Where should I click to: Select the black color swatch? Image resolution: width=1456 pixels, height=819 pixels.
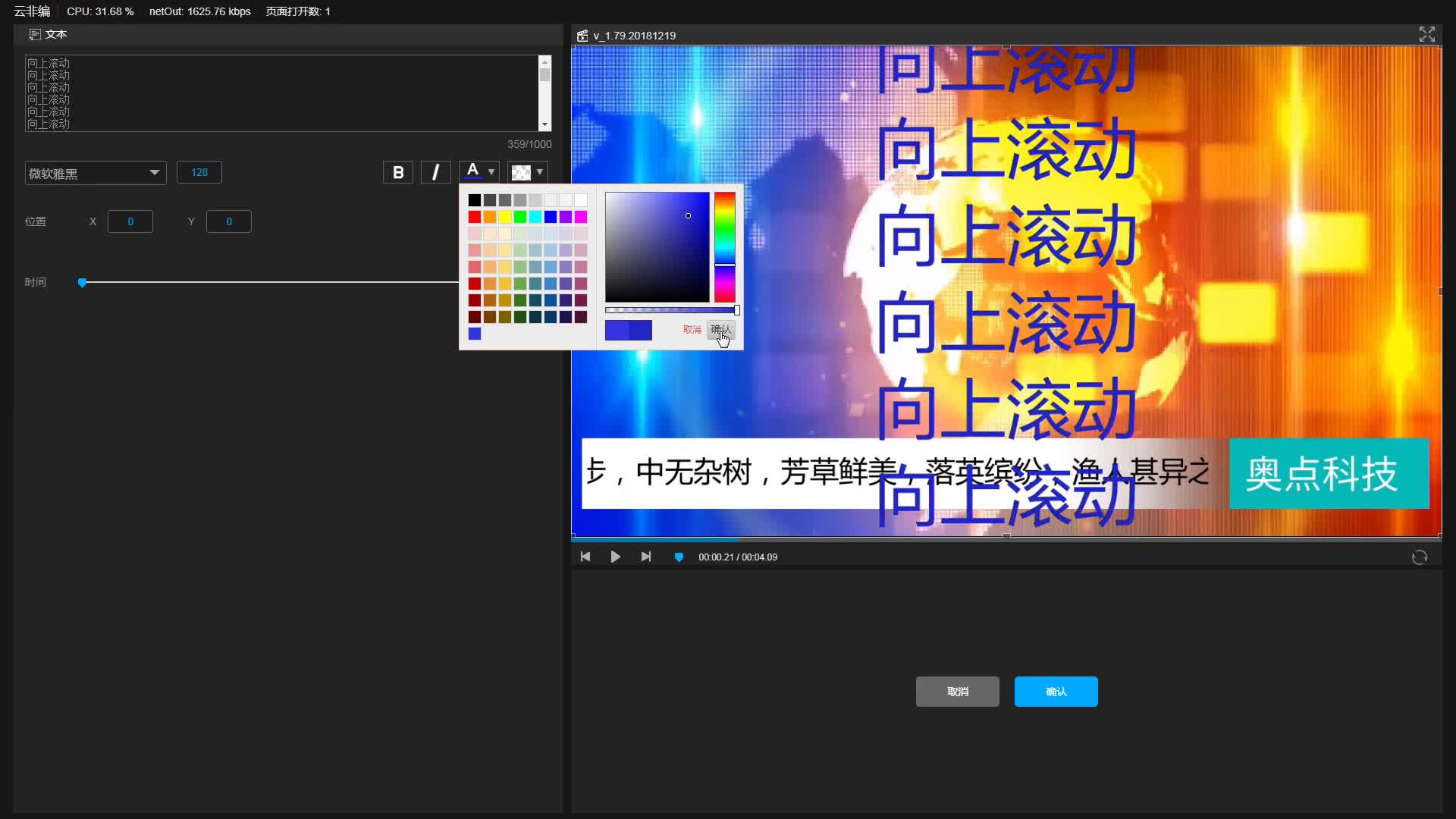475,200
